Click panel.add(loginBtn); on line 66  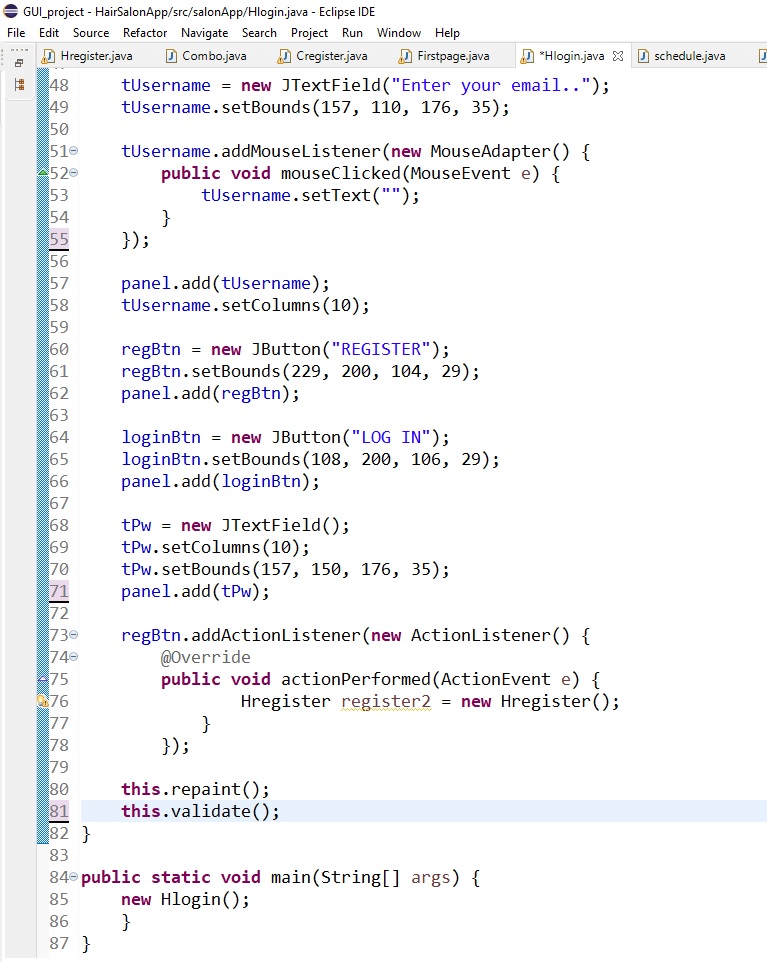[x=220, y=482]
